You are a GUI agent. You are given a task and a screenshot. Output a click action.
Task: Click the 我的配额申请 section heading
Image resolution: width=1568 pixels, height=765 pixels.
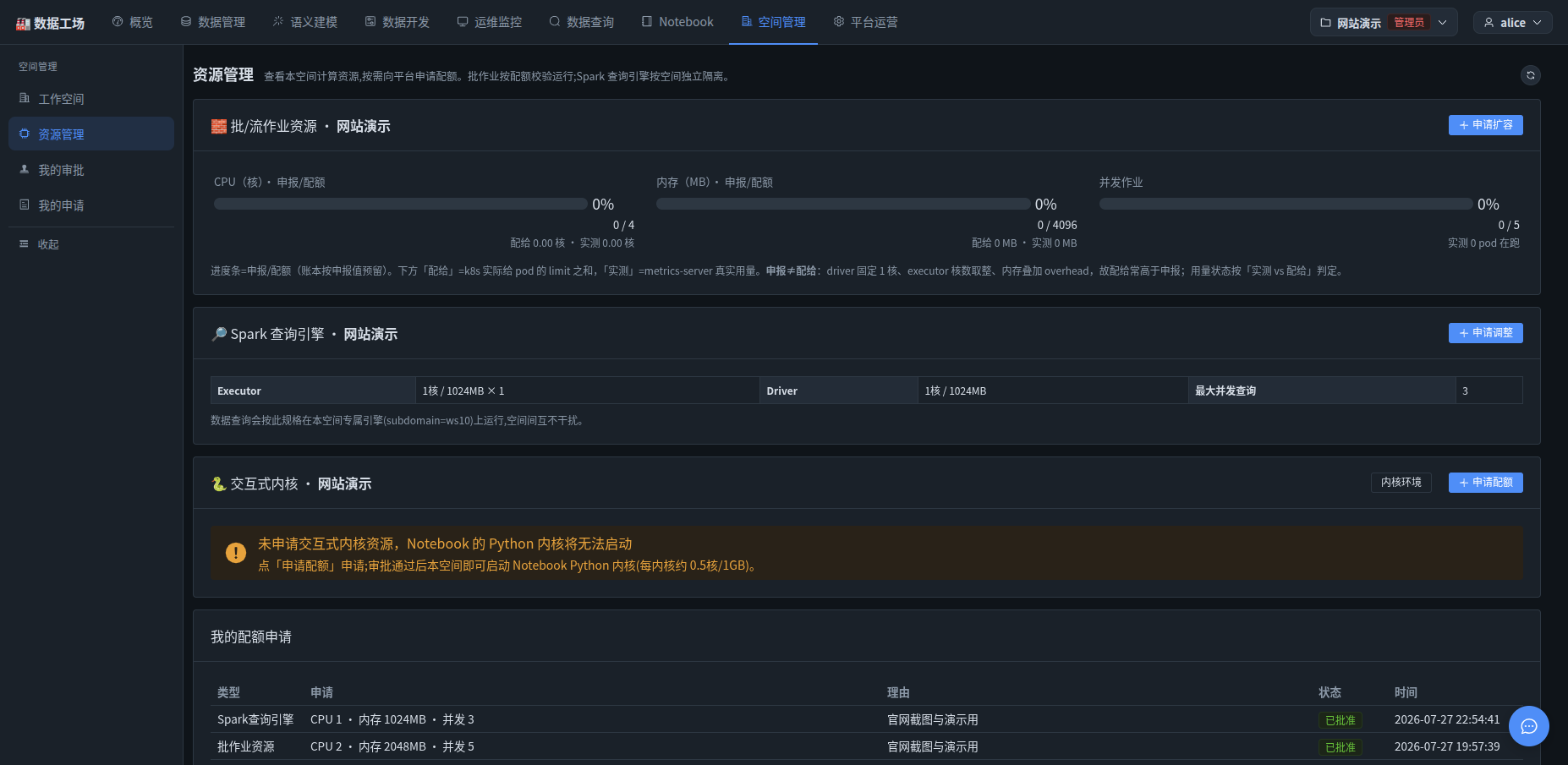click(251, 637)
